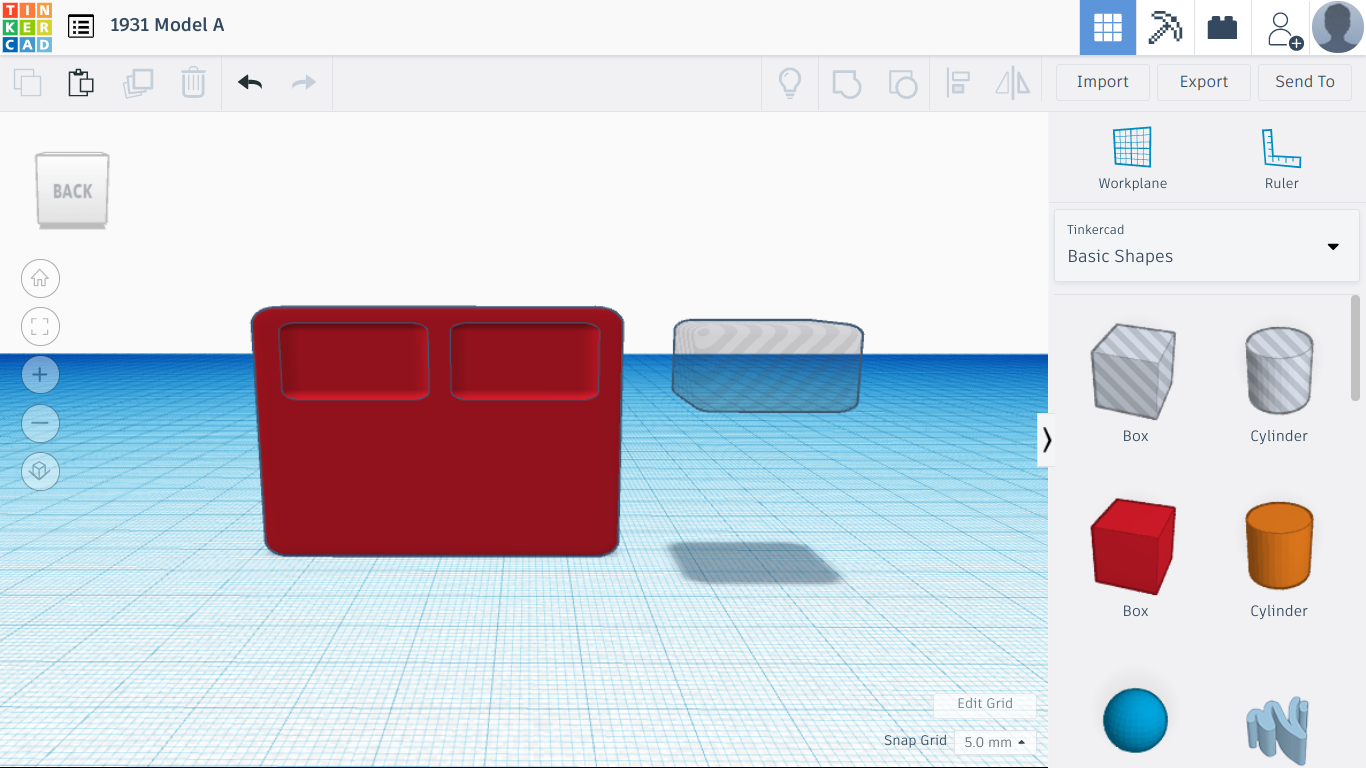Screen dimensions: 1366x768
Task: Select the Flip/Mirror tool
Action: point(1012,84)
